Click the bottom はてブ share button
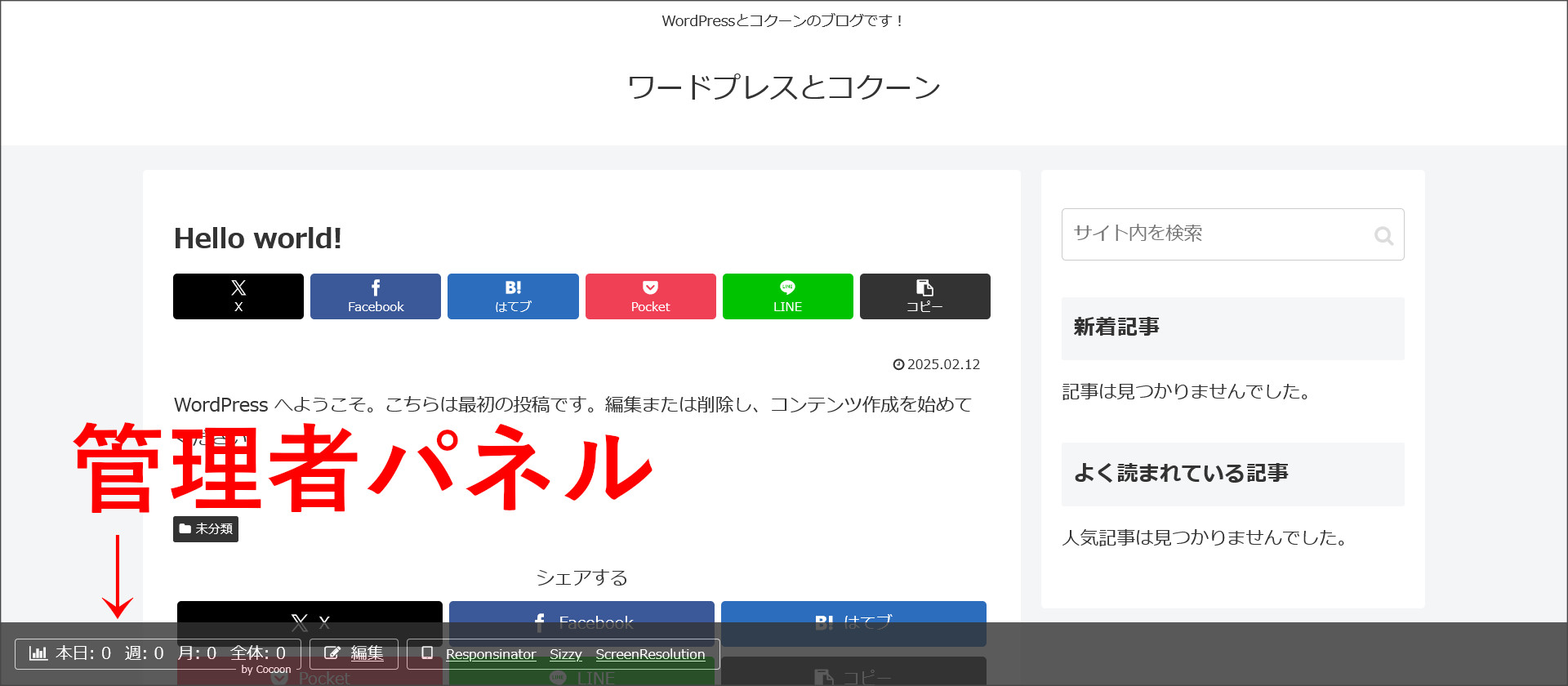Image resolution: width=1568 pixels, height=686 pixels. 853,623
